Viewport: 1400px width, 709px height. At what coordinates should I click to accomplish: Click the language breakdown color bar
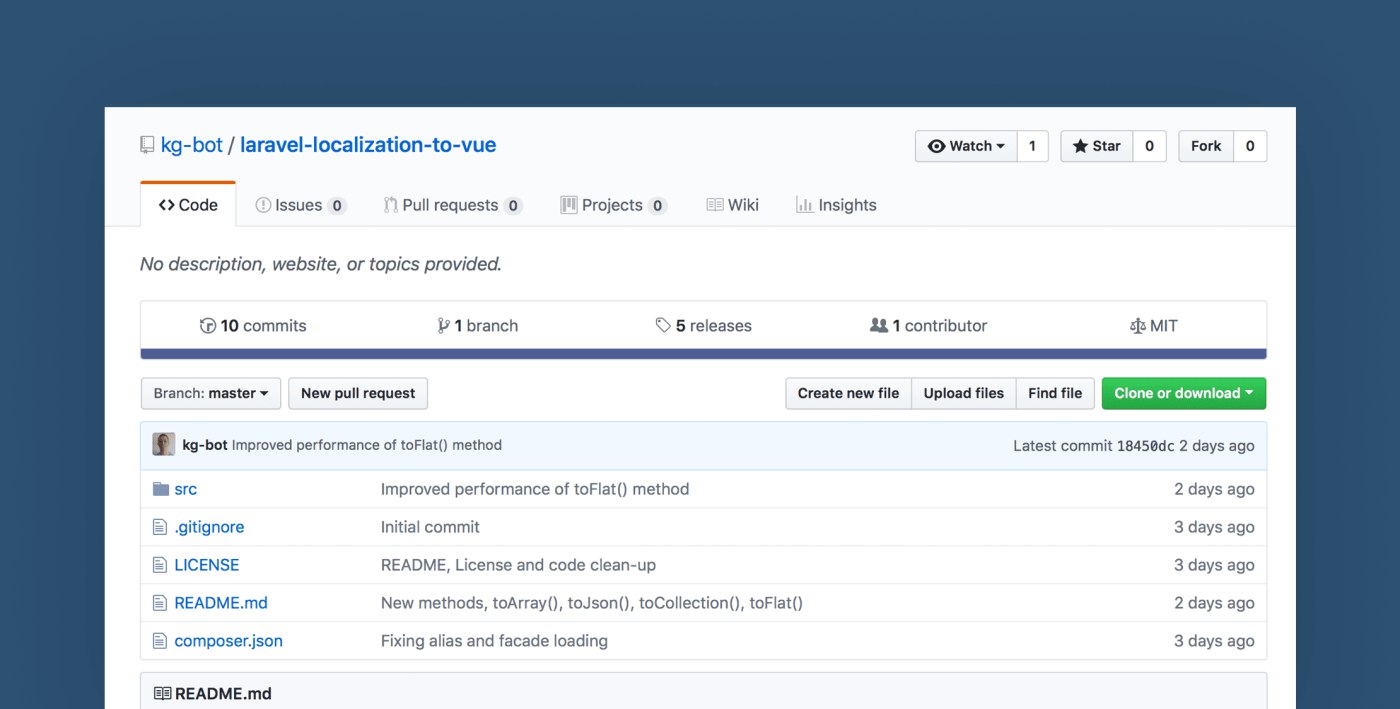(x=703, y=354)
